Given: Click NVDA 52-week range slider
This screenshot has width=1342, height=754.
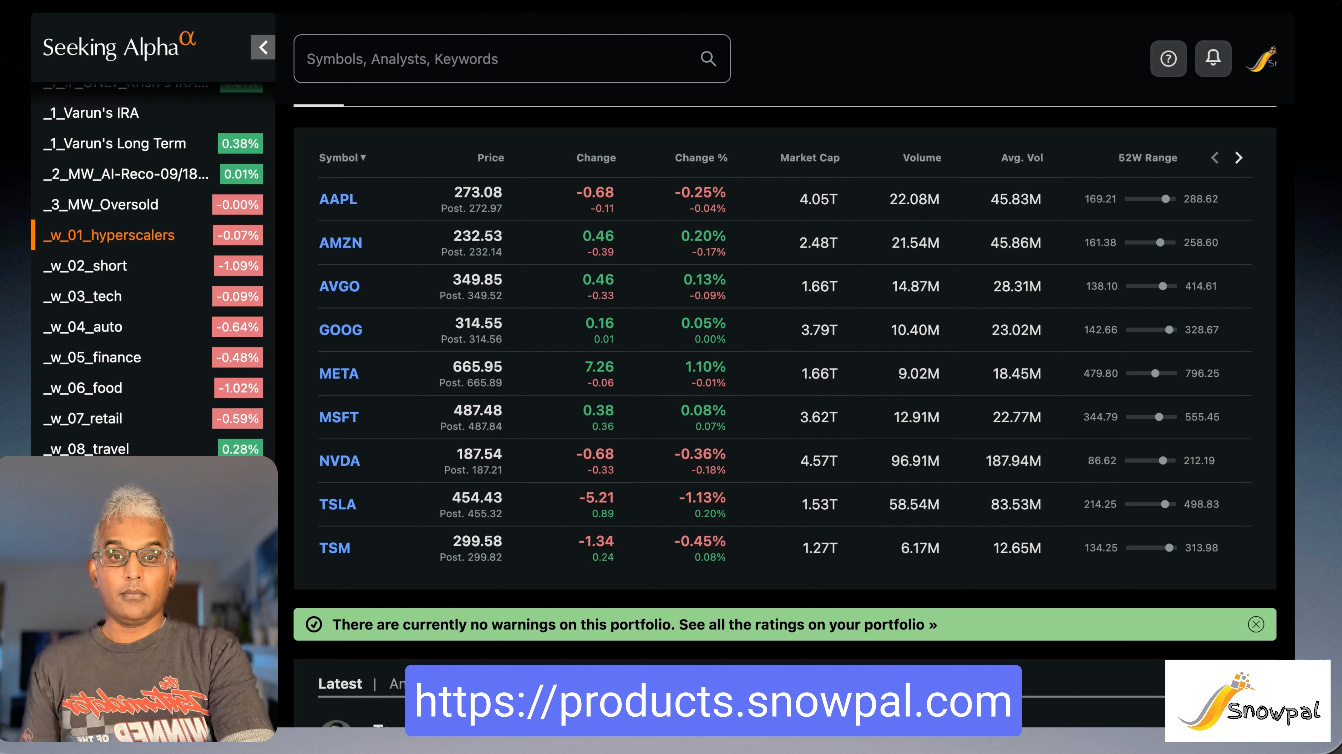Looking at the screenshot, I should coord(1151,461).
